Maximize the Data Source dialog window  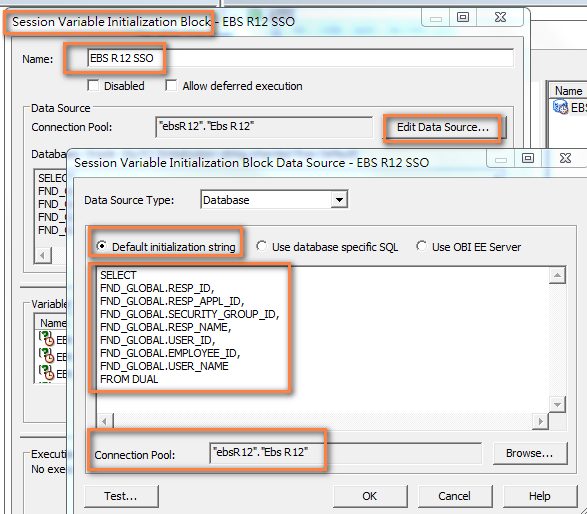(x=528, y=158)
